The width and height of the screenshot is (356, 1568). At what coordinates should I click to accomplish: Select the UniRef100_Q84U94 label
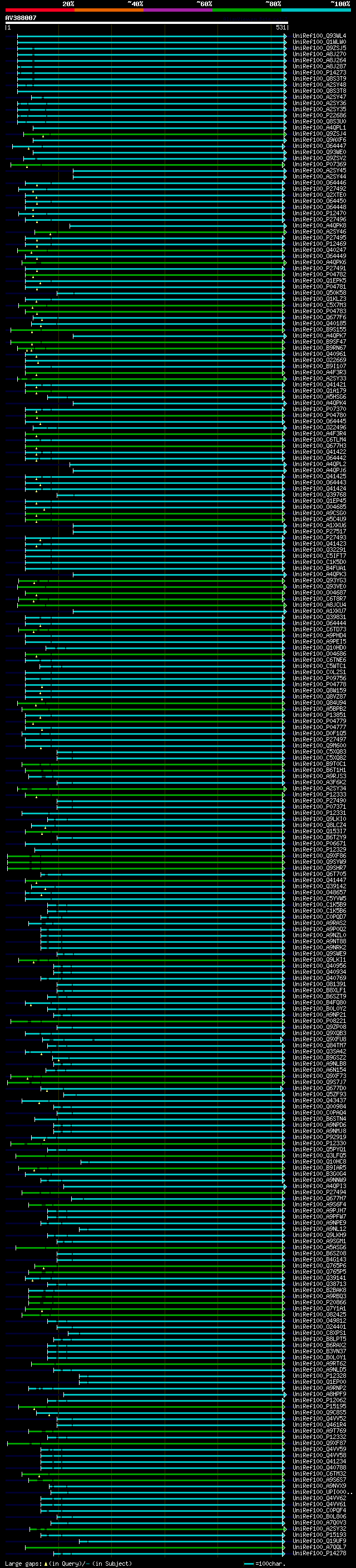tap(319, 703)
